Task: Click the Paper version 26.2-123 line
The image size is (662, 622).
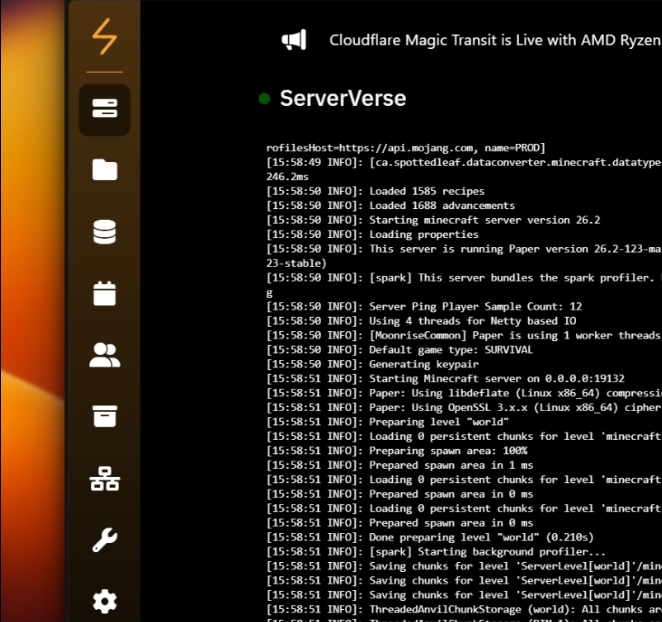Action: click(464, 249)
